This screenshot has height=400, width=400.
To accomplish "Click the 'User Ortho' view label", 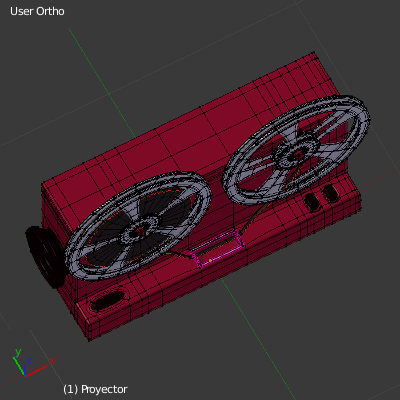I will (37, 11).
